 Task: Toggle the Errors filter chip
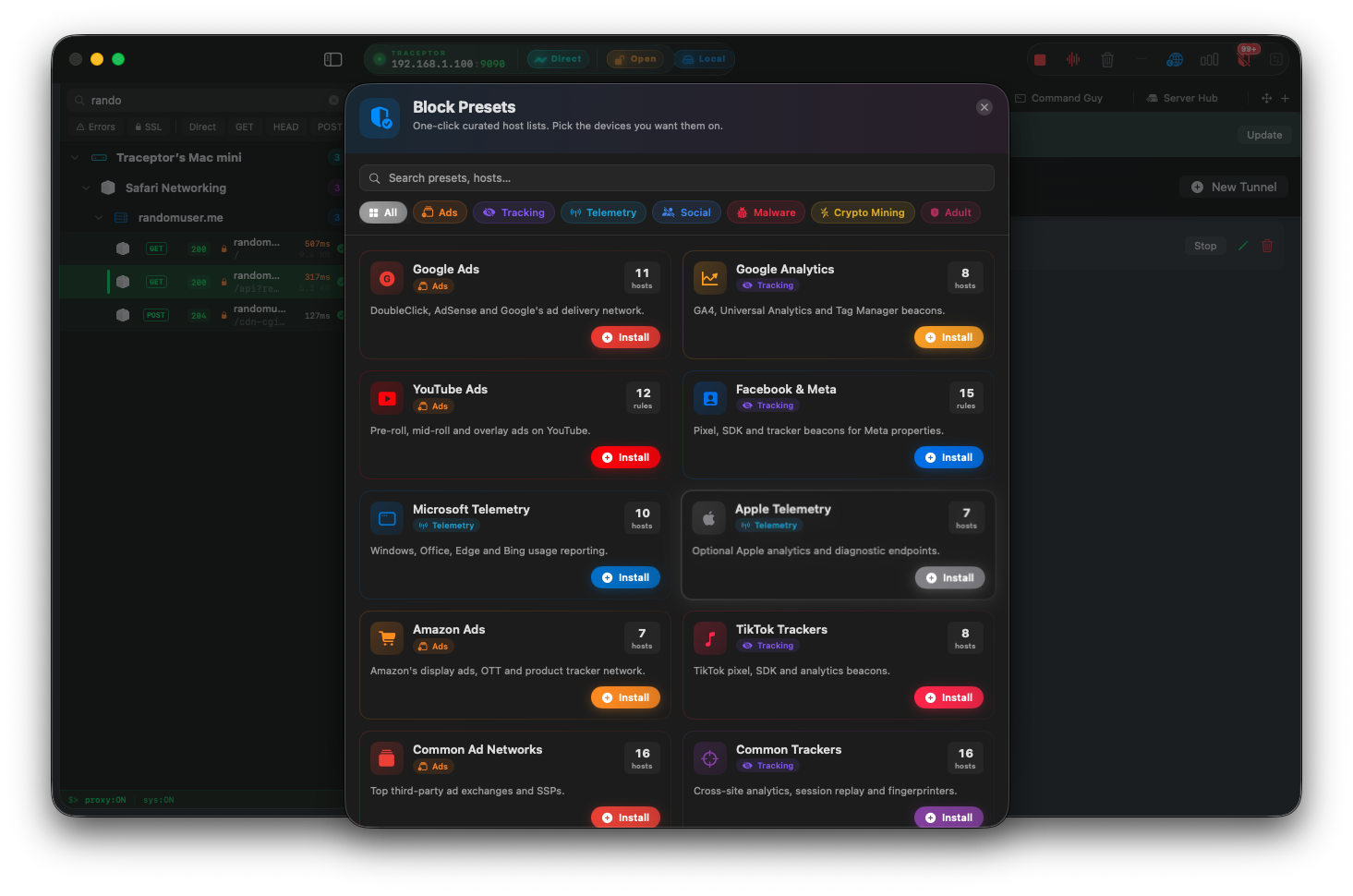click(96, 127)
